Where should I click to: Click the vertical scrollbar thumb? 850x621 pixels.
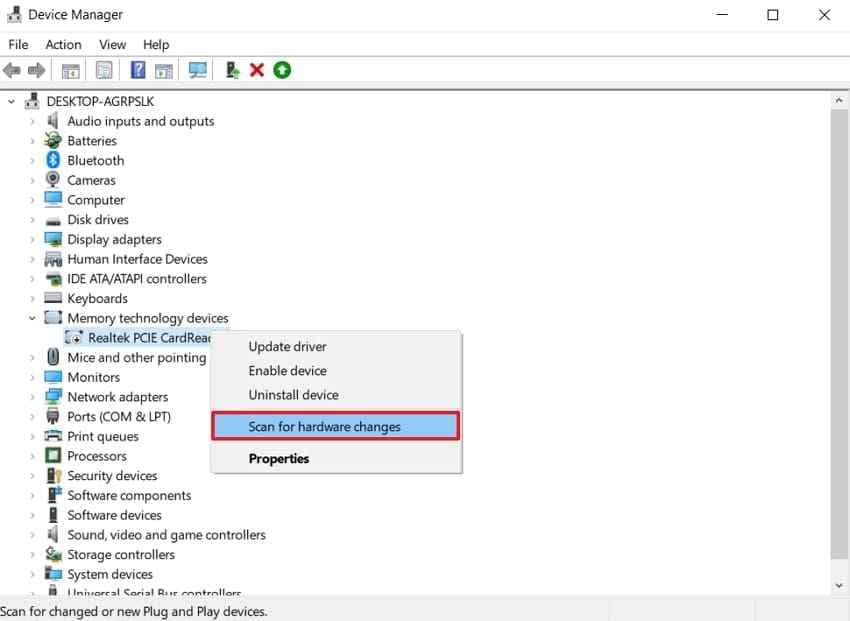tap(838, 333)
